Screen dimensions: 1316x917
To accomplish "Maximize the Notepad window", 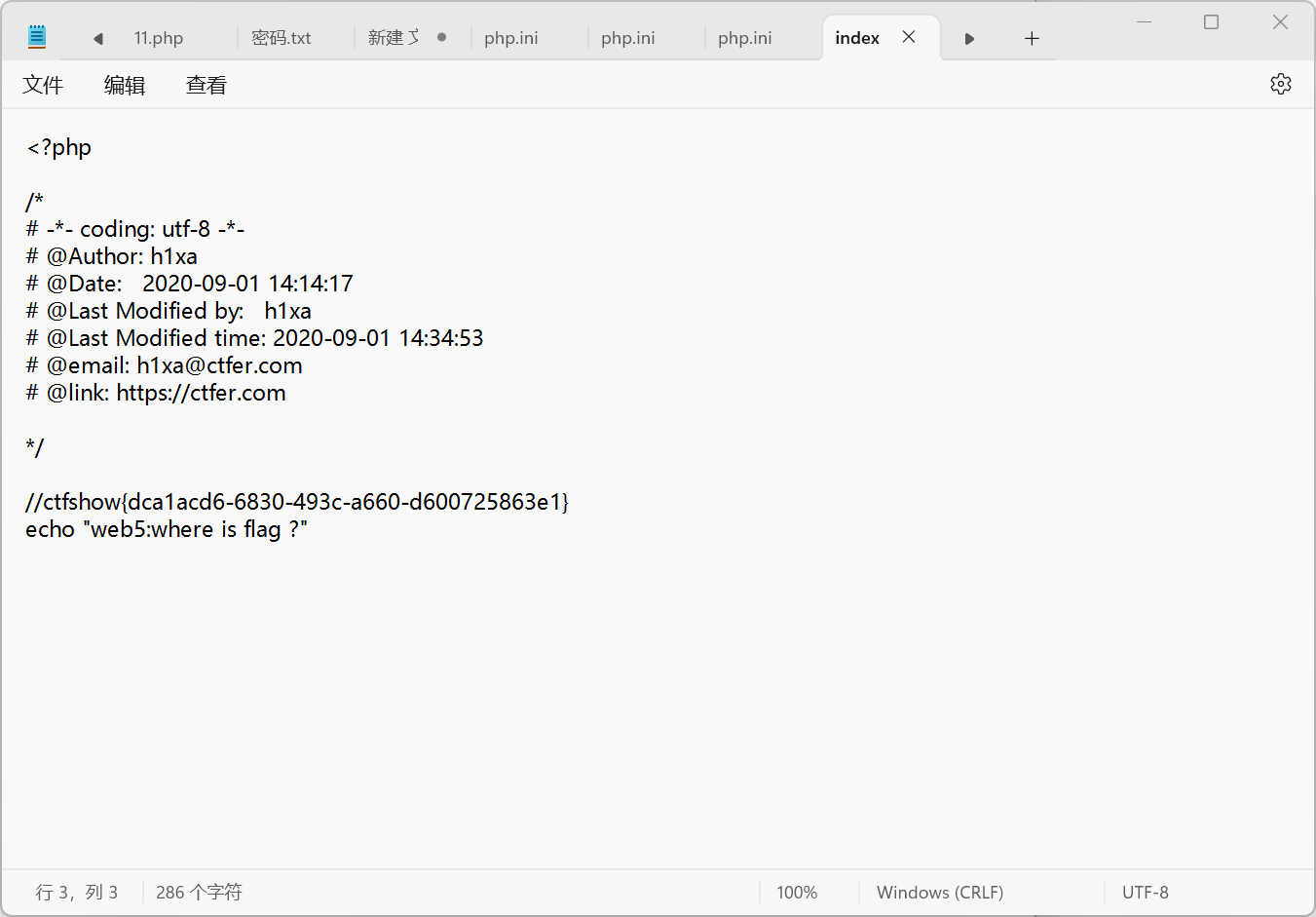I will (1211, 22).
